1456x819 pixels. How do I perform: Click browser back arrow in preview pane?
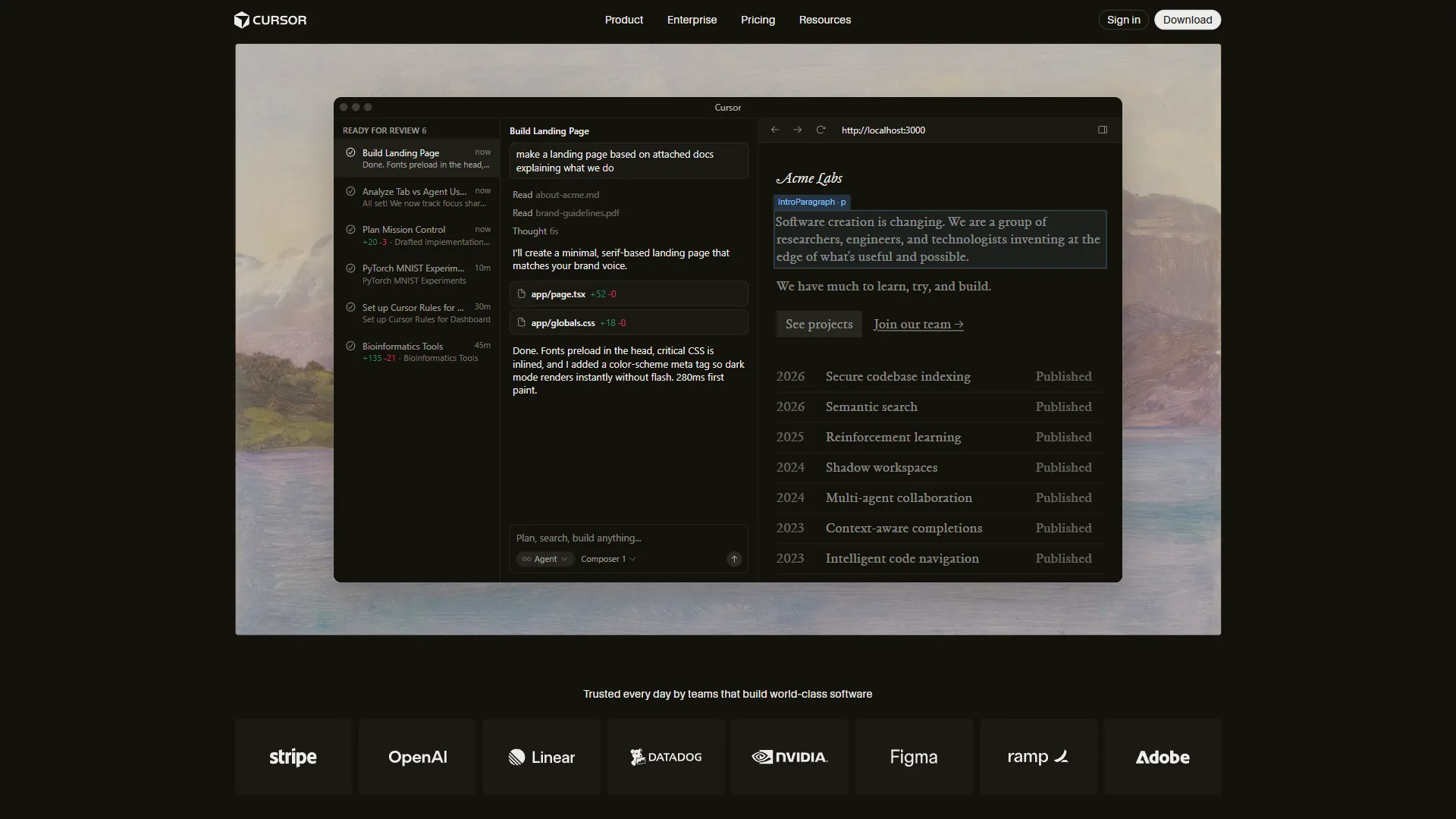coord(775,130)
